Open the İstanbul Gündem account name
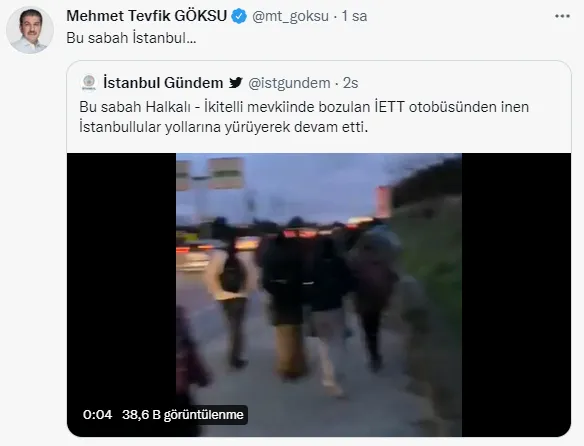This screenshot has height=446, width=584. pos(163,83)
